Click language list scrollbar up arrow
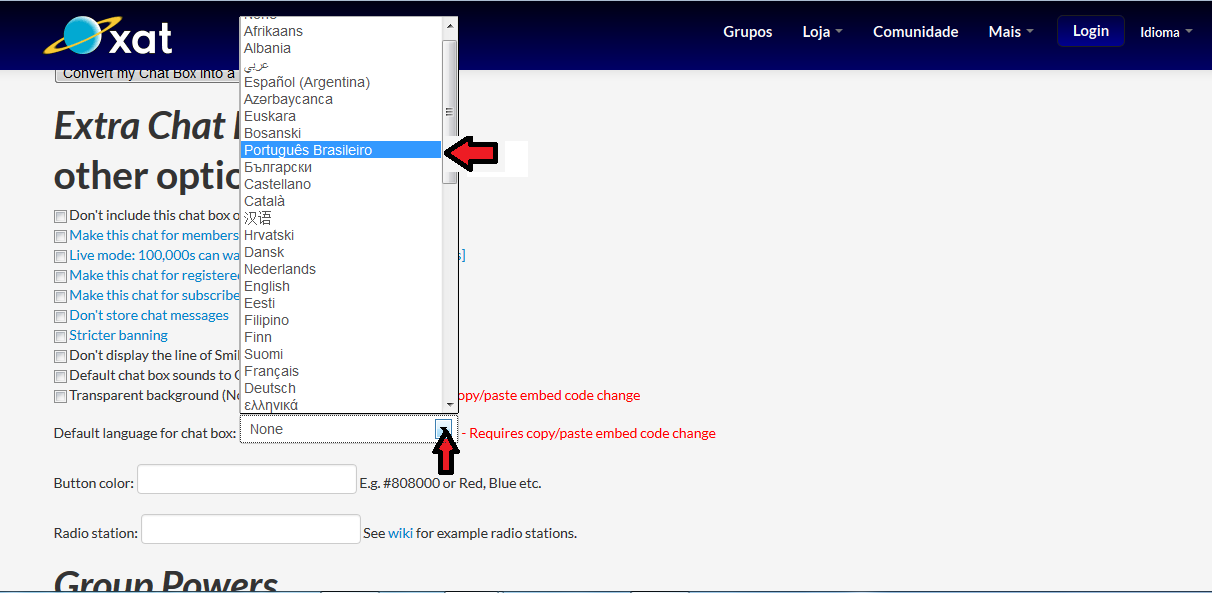The height and width of the screenshot is (593, 1212). tap(450, 26)
